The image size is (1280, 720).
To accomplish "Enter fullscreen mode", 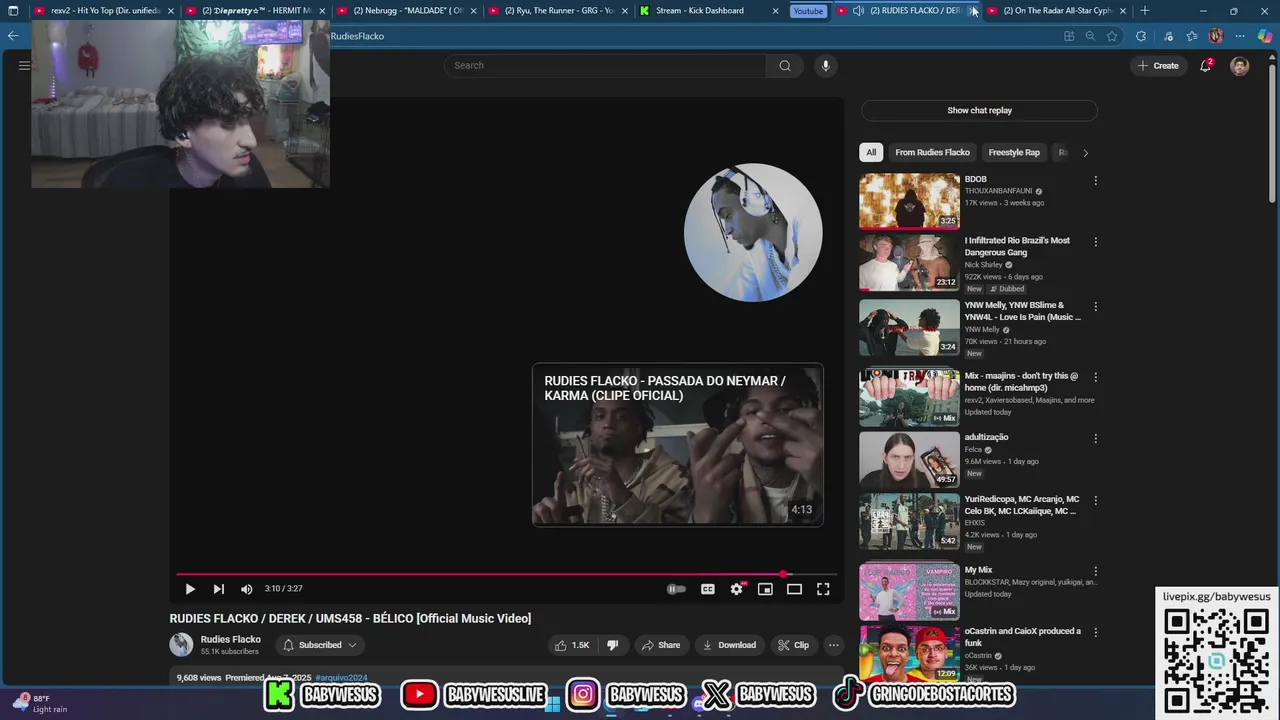I will [x=823, y=589].
